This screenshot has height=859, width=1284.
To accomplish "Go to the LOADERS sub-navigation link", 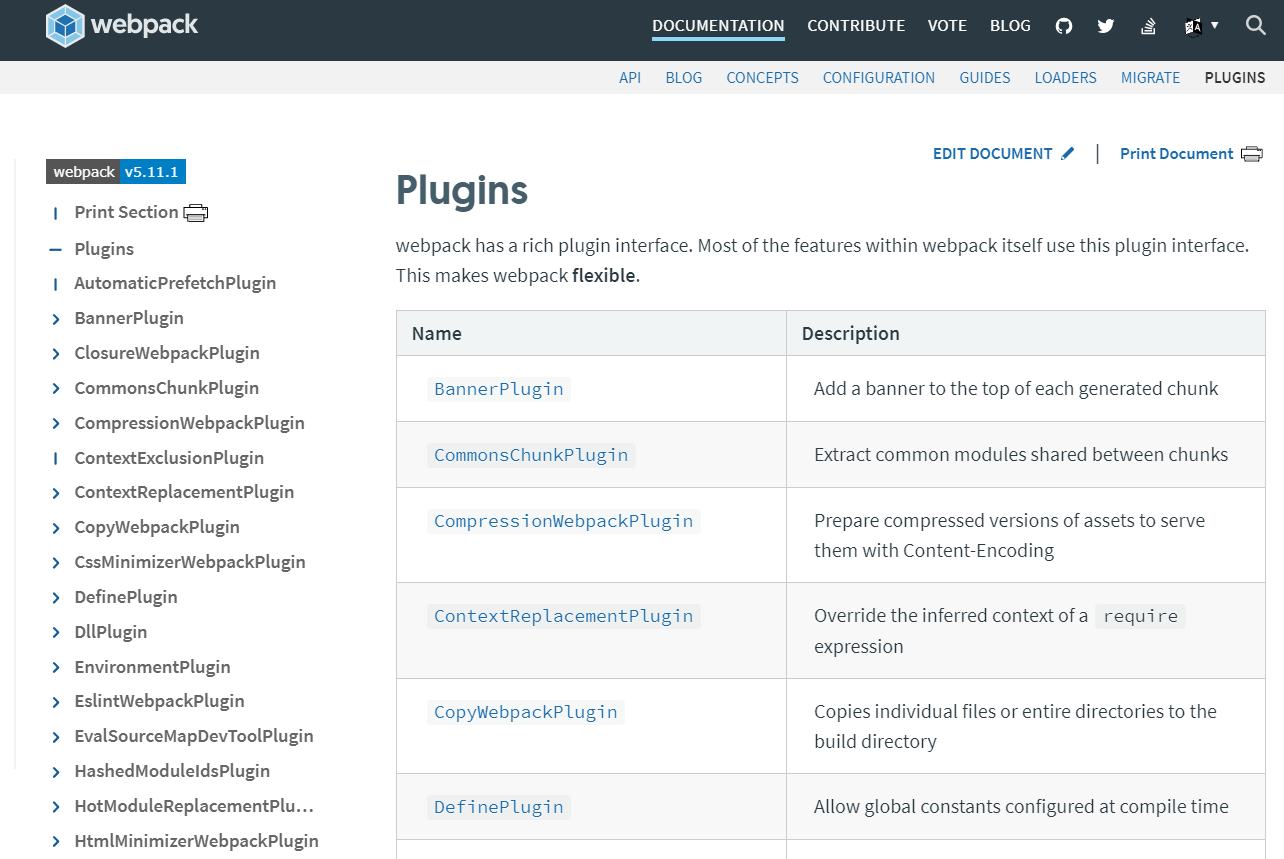I will pyautogui.click(x=1065, y=77).
